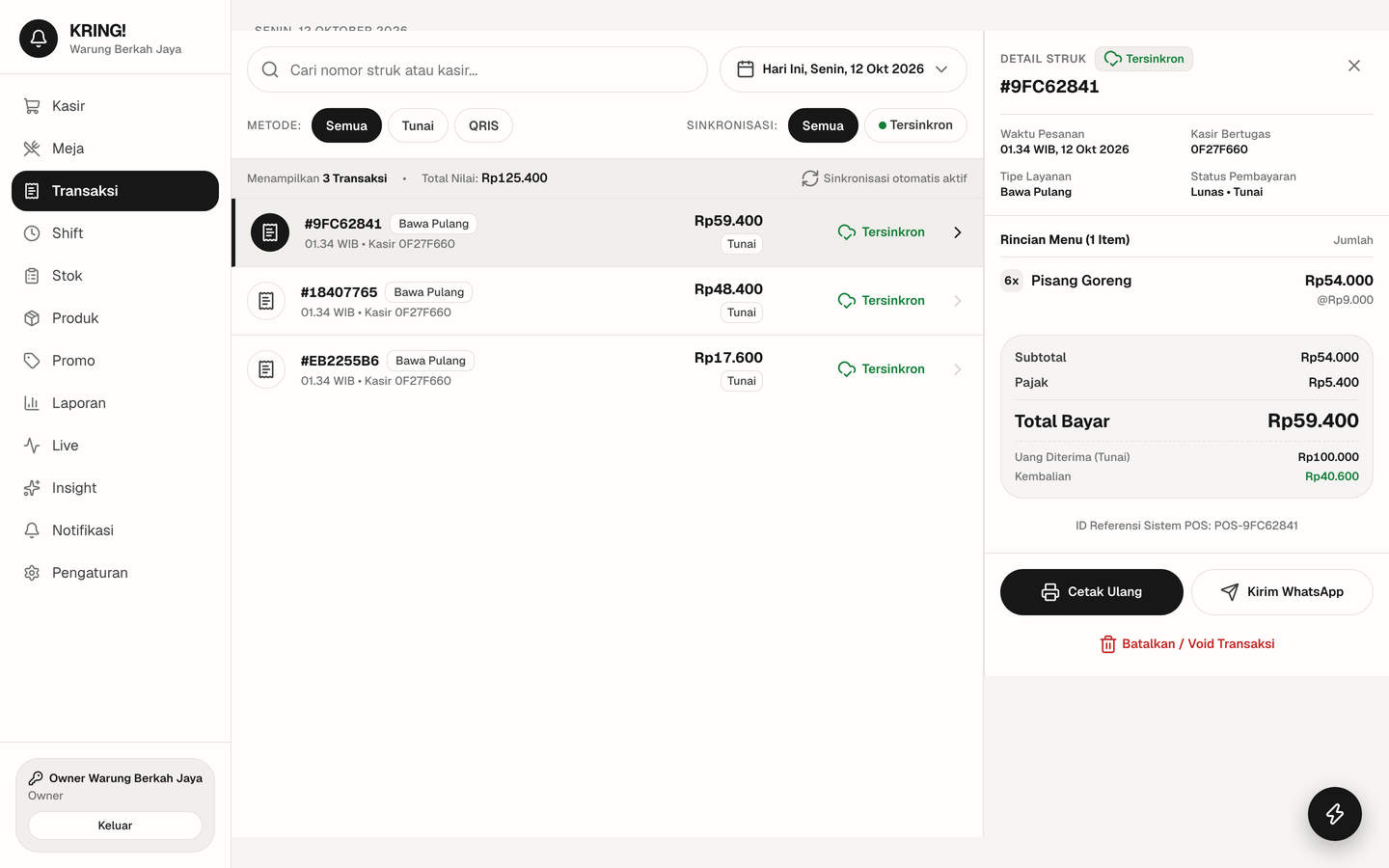Filter by Tersinkron sync status
1389x868 pixels.
click(915, 125)
